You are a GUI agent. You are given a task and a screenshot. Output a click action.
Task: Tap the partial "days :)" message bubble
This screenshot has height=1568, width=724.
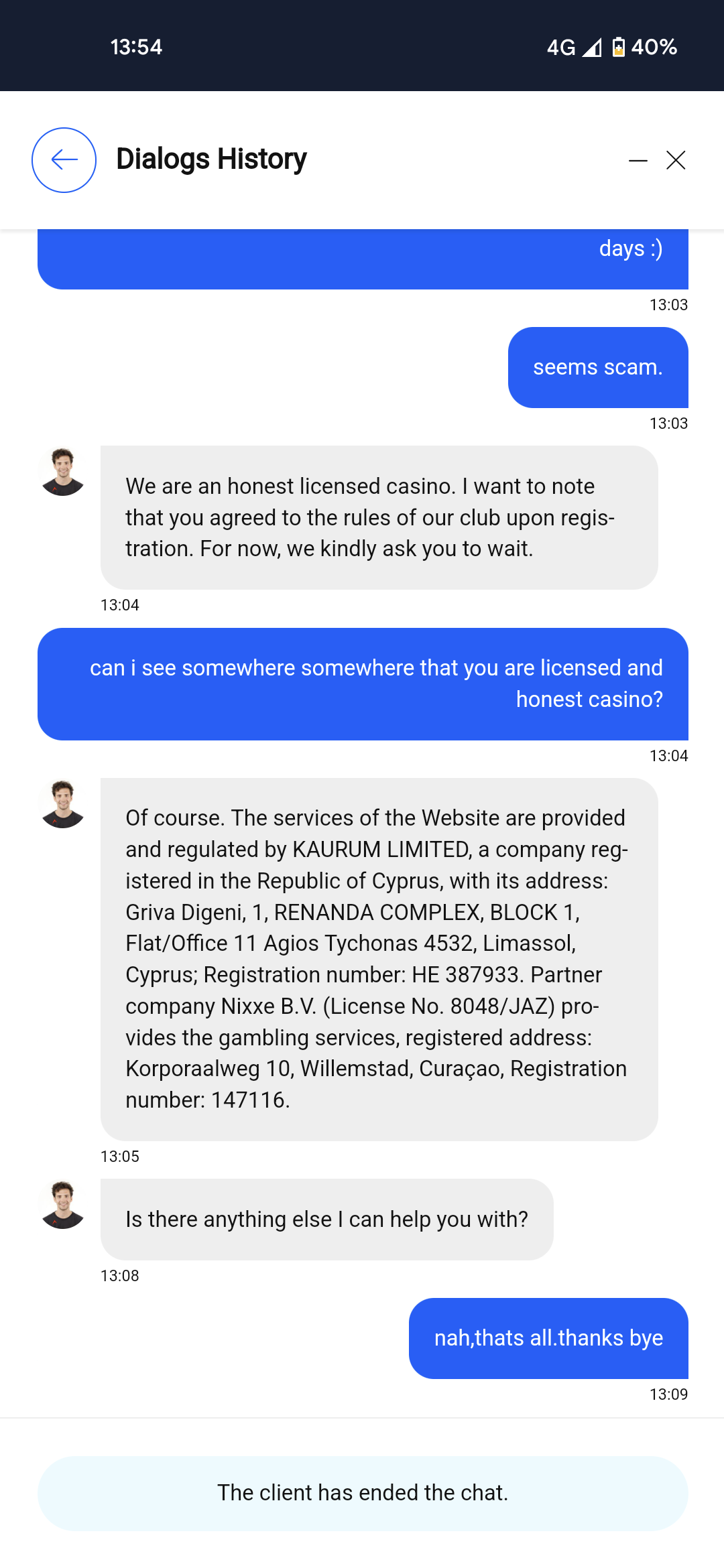(363, 259)
